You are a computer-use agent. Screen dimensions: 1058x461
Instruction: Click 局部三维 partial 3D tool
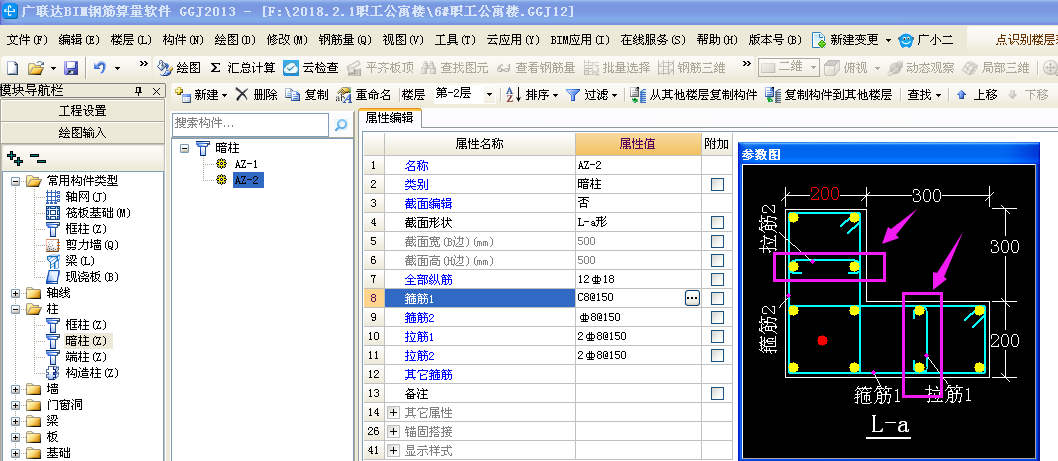click(995, 67)
